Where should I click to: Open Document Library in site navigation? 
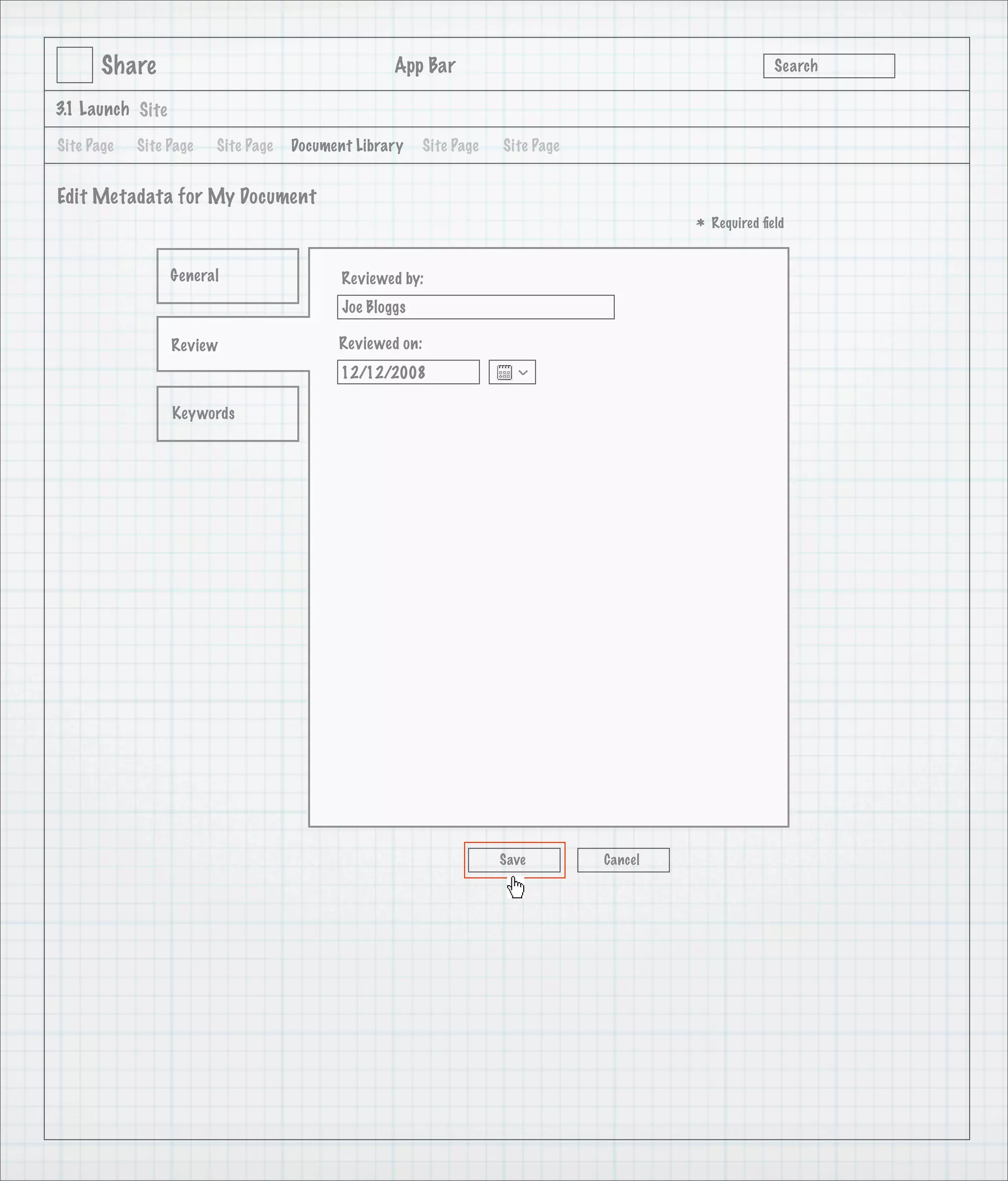[x=346, y=146]
